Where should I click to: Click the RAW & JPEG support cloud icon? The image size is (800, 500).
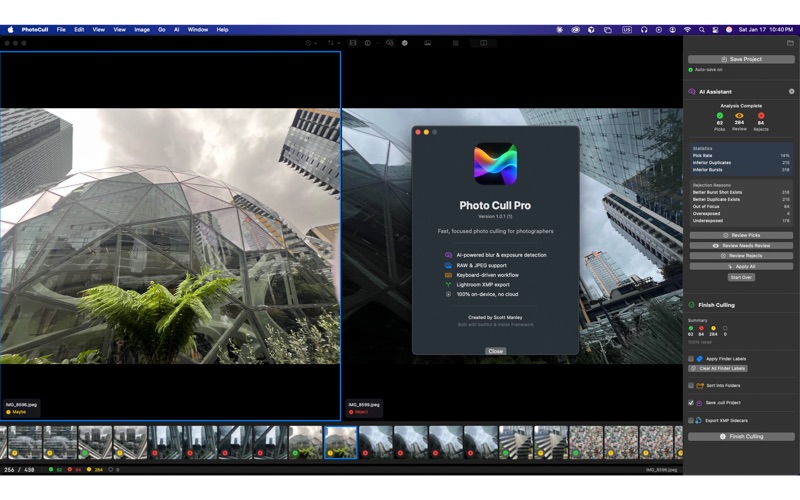[448, 265]
